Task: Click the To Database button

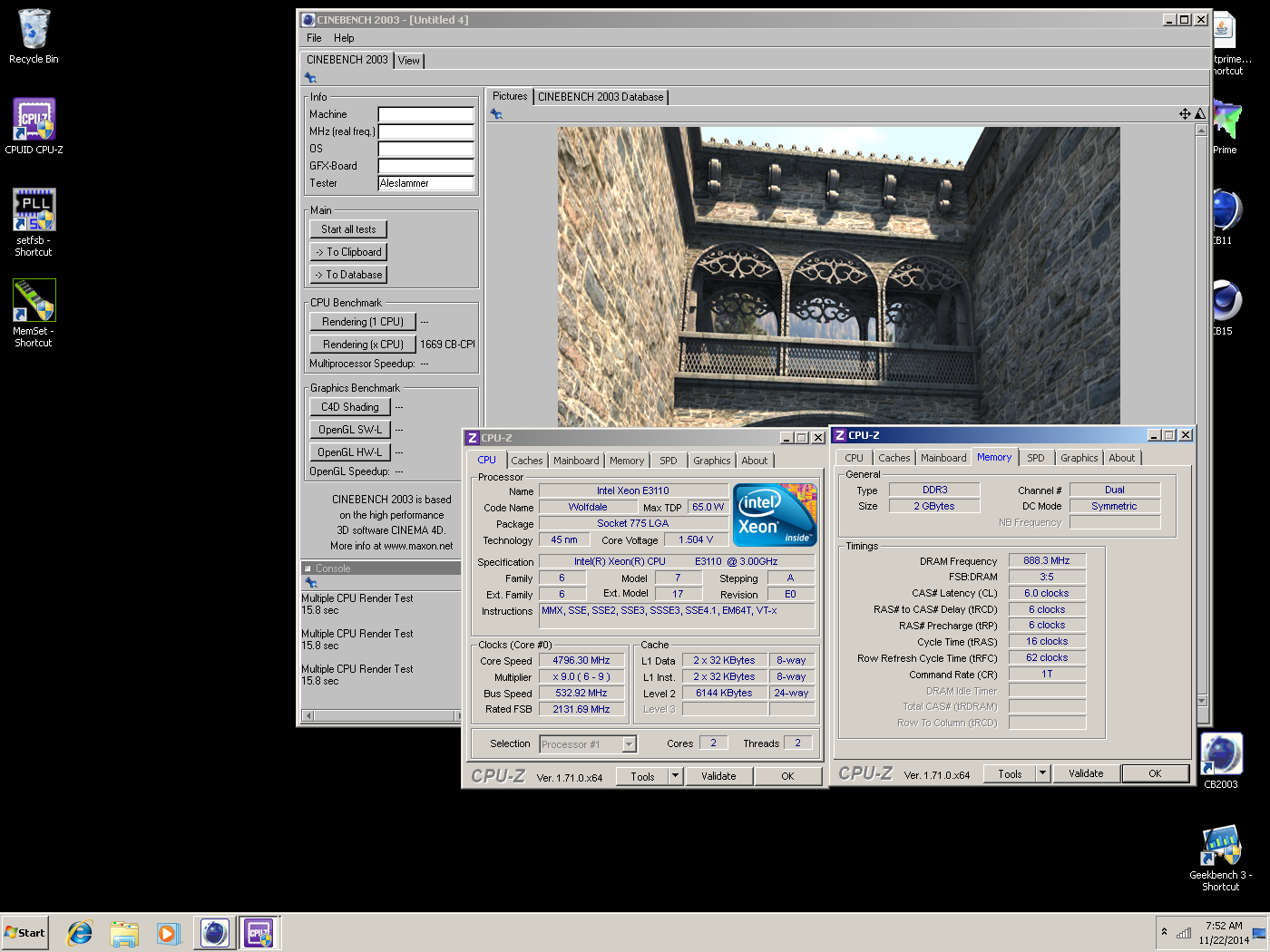Action: (x=348, y=275)
